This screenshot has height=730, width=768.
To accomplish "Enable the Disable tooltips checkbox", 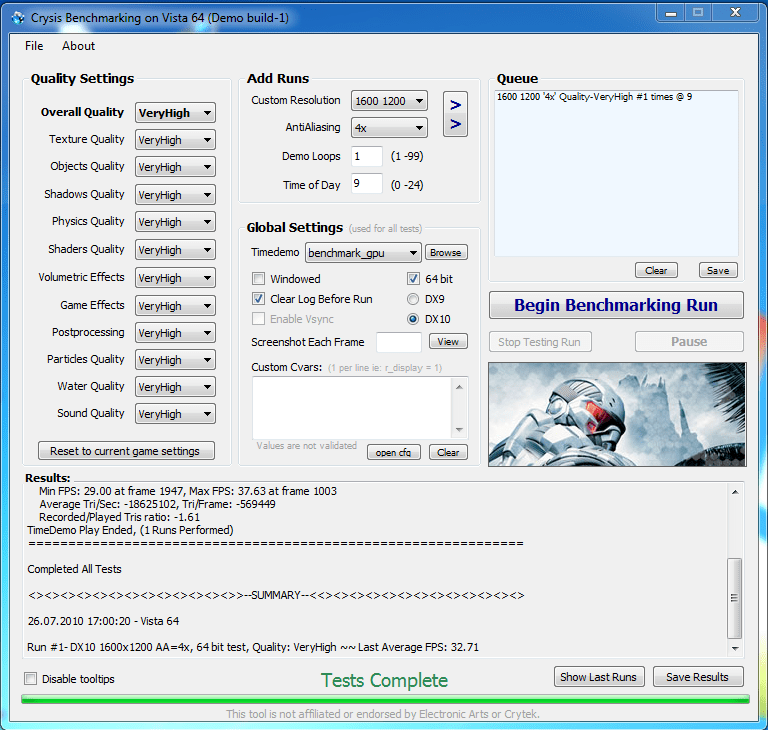I will tap(30, 679).
